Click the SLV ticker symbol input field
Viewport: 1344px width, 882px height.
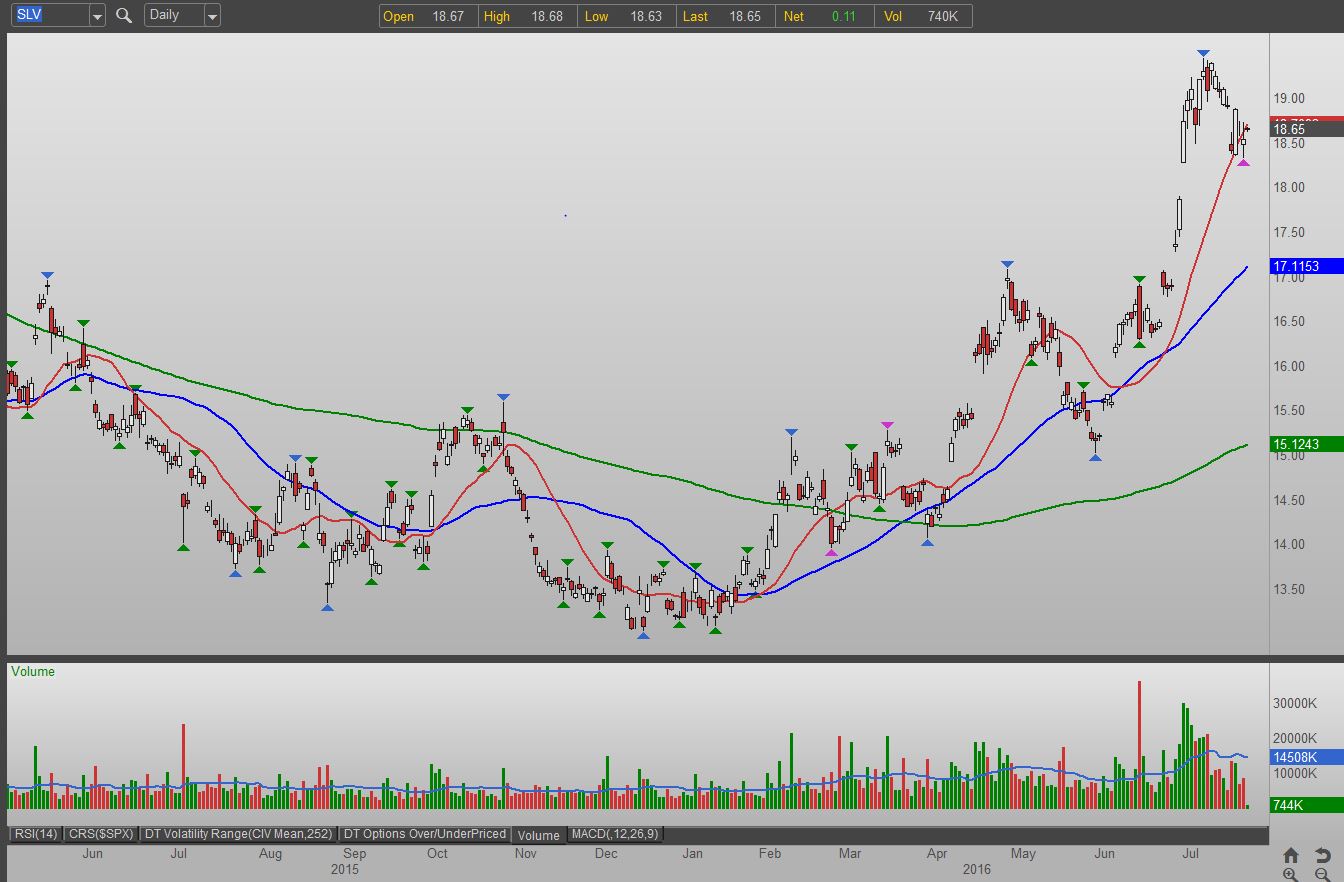click(48, 16)
